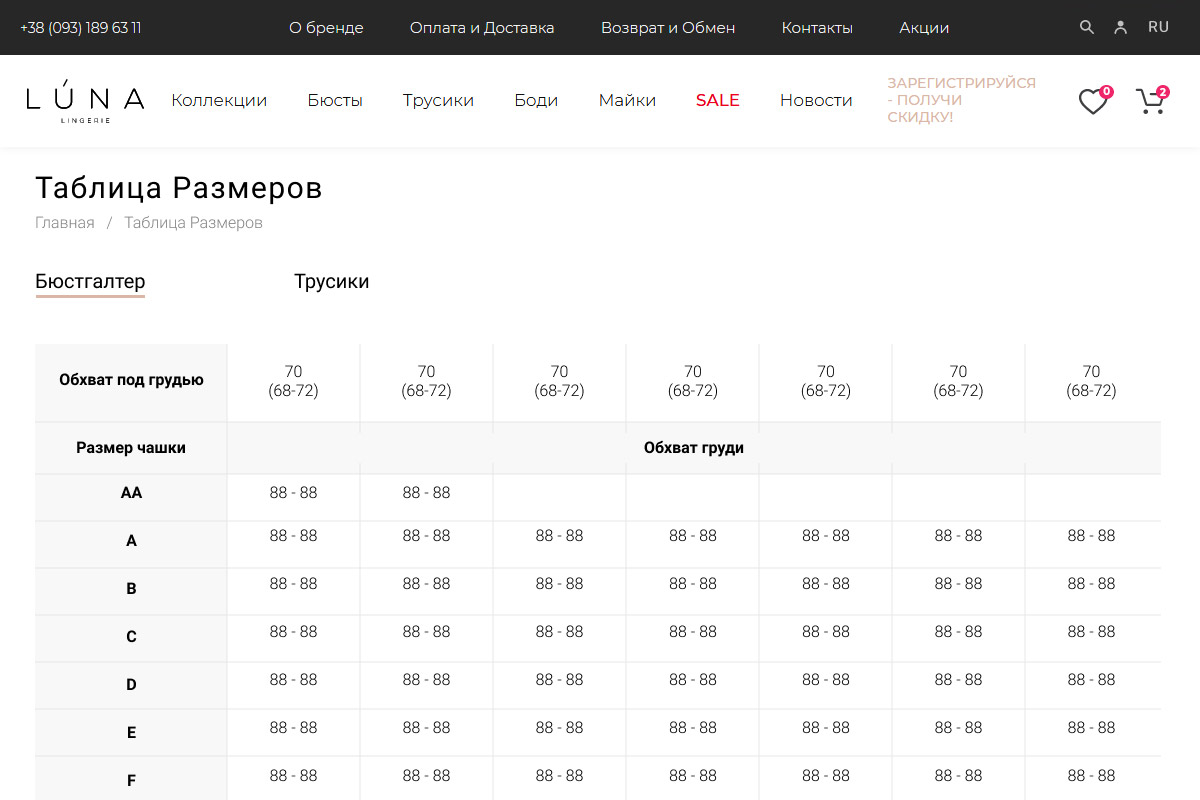Image resolution: width=1200 pixels, height=800 pixels.
Task: Open the RU language selector
Action: tap(1158, 27)
